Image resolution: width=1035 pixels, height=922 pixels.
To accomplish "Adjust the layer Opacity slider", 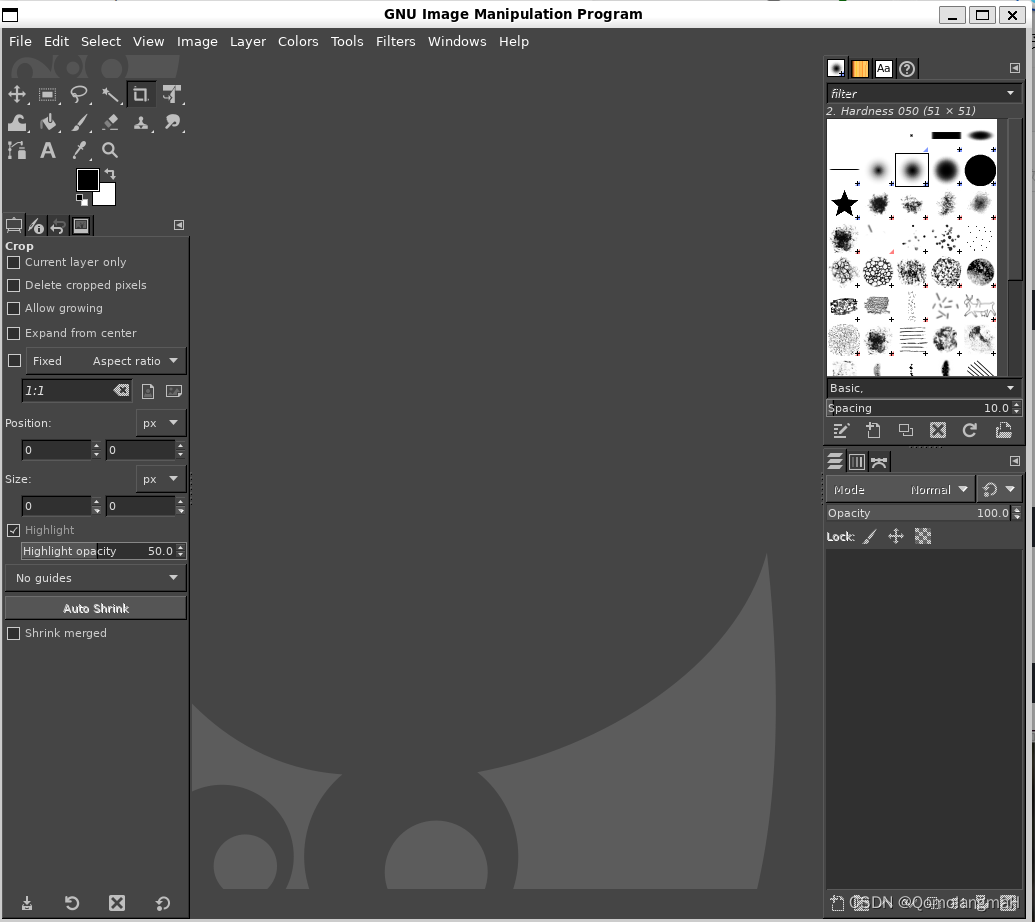I will [923, 513].
